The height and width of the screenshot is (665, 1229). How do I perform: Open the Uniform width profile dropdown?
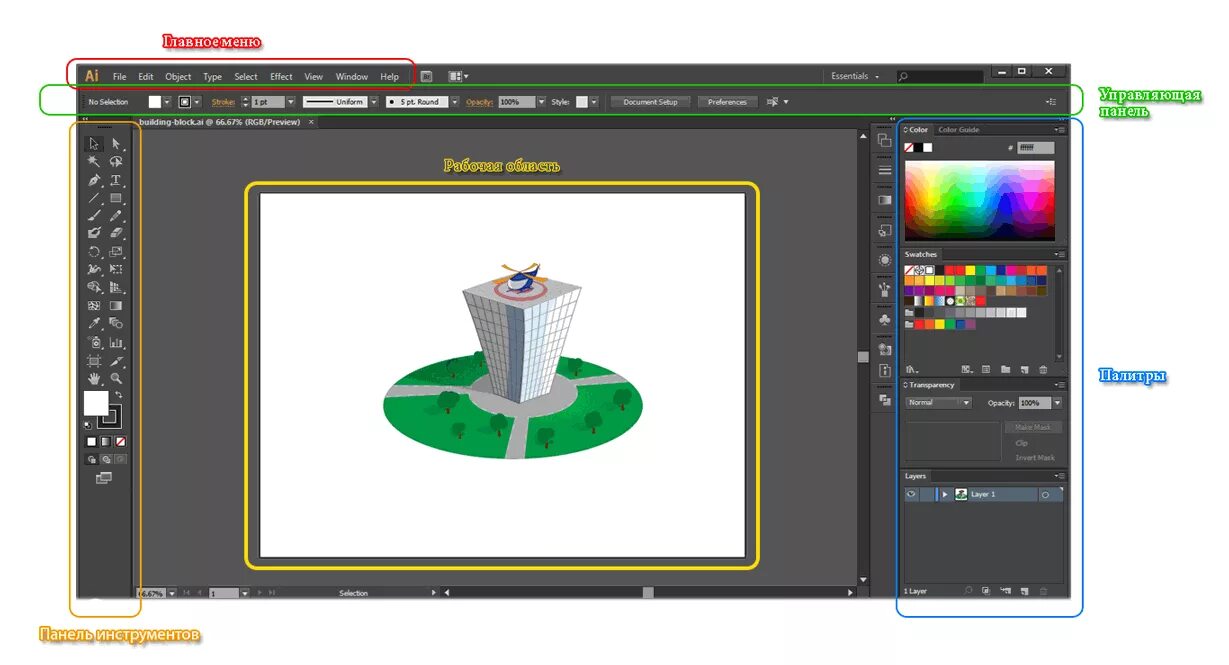click(x=374, y=102)
